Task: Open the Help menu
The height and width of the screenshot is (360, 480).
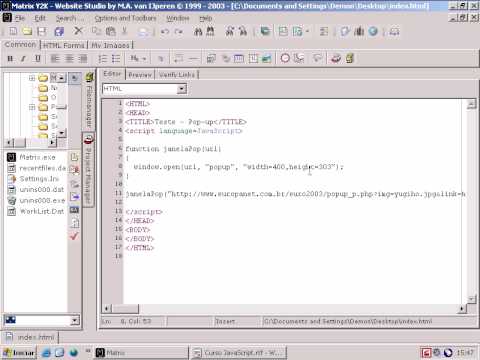Action: (x=206, y=18)
